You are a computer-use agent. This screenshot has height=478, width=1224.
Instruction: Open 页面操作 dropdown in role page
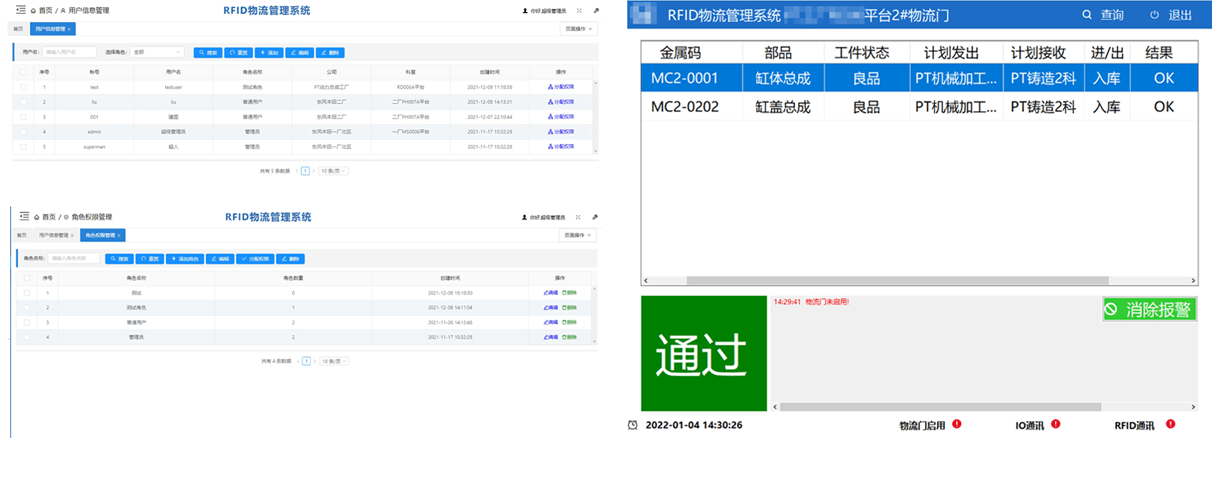[x=578, y=235]
